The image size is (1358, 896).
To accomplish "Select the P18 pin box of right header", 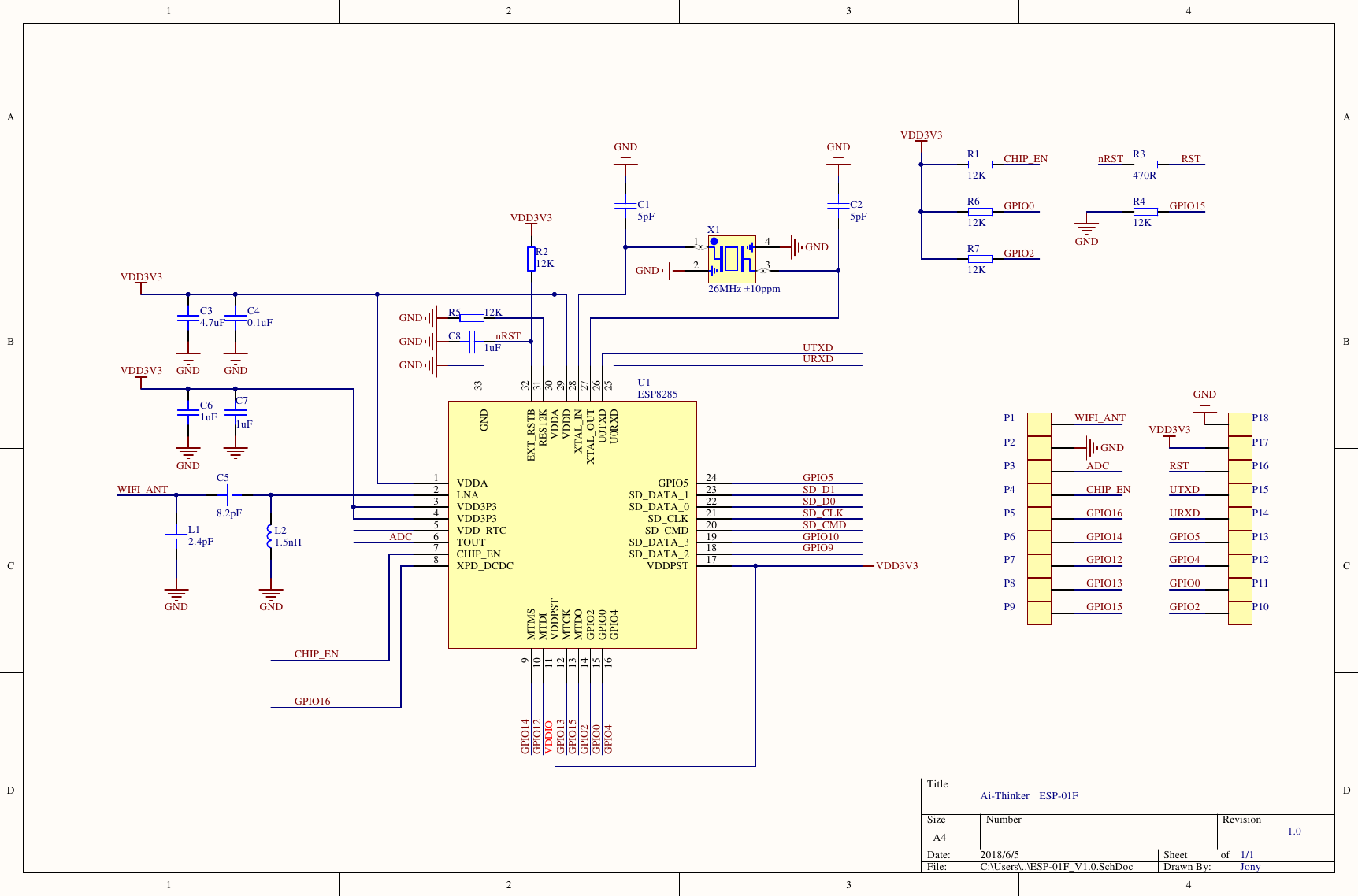I will [1240, 424].
